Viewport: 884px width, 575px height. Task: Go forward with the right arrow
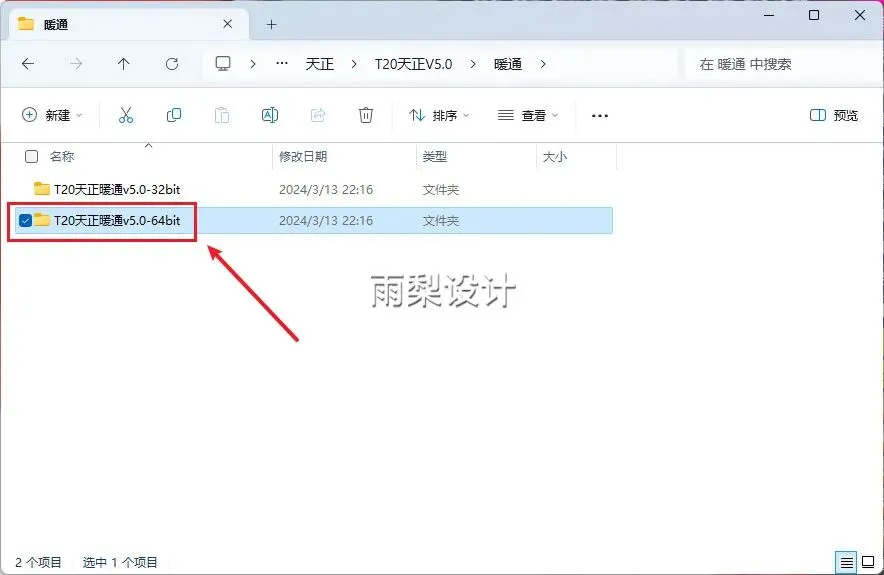[x=76, y=64]
